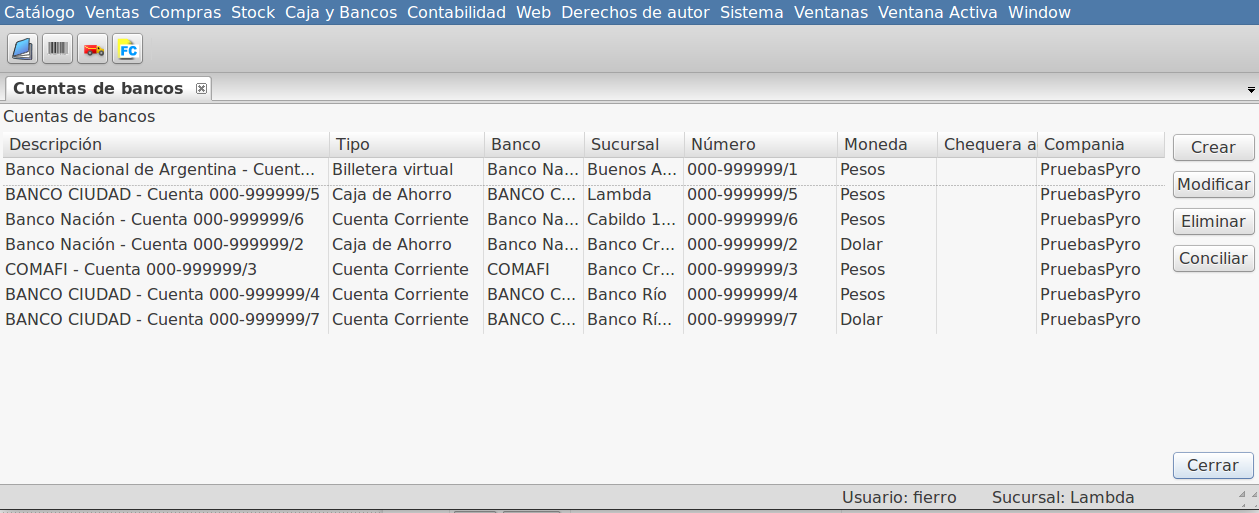Click the Conciliar button
This screenshot has height=513, width=1259.
(1213, 258)
